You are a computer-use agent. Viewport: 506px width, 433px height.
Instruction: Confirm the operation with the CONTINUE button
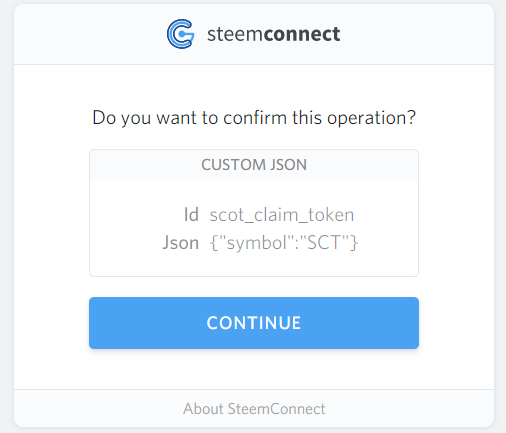pyautogui.click(x=254, y=323)
